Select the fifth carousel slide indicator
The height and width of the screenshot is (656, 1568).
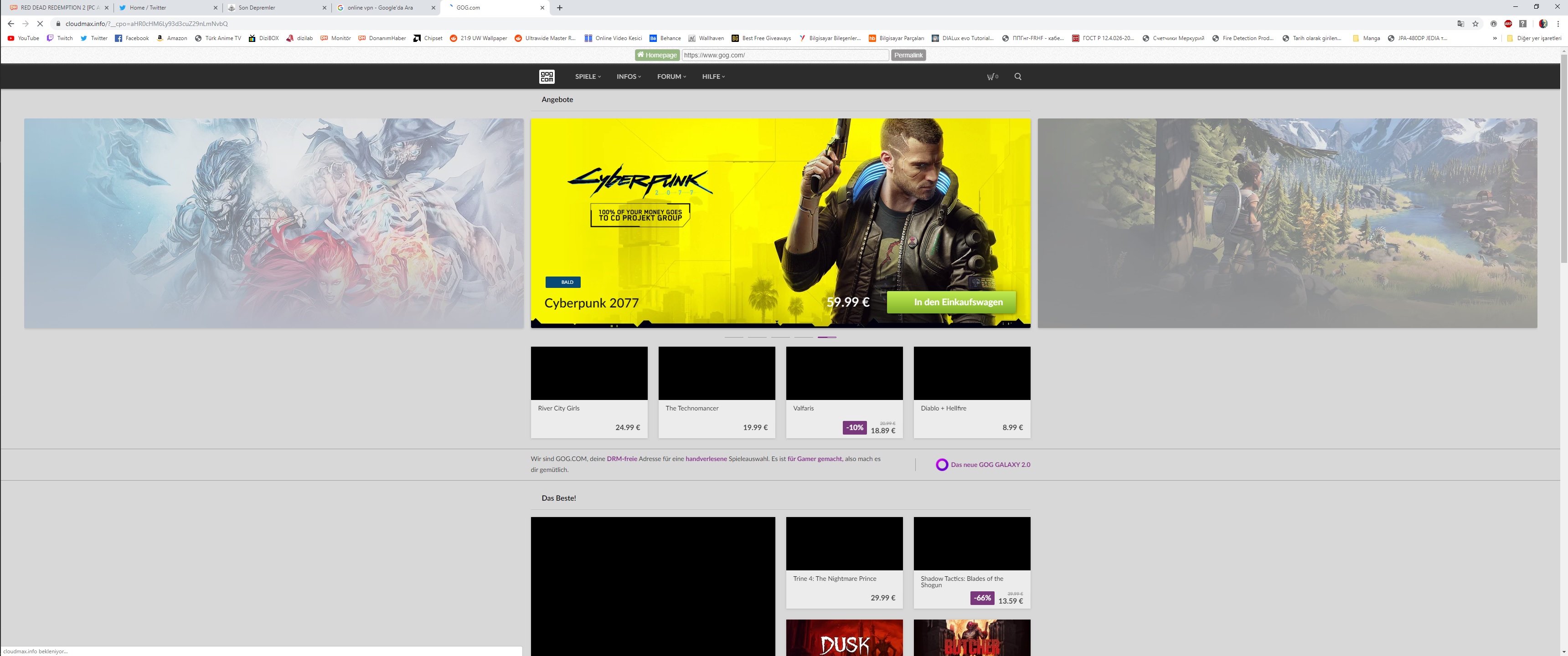pos(826,337)
